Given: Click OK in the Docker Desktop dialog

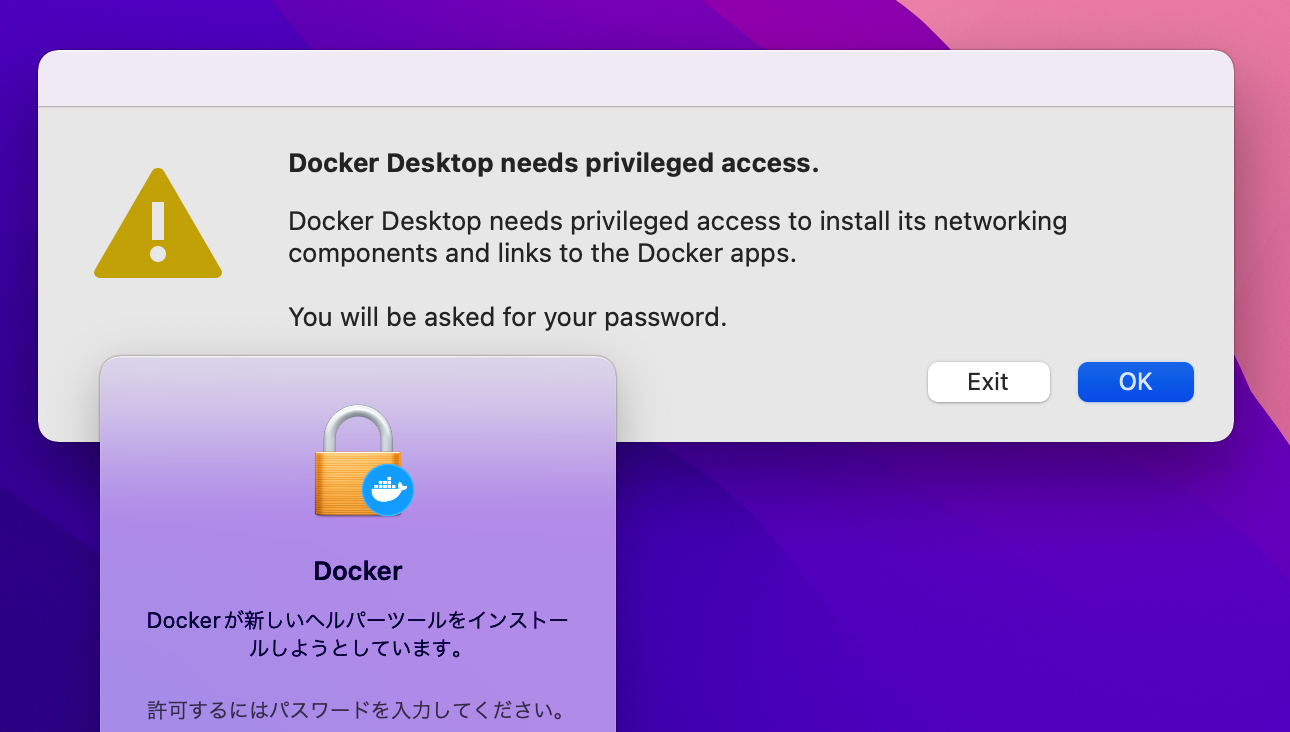Looking at the screenshot, I should point(1135,382).
